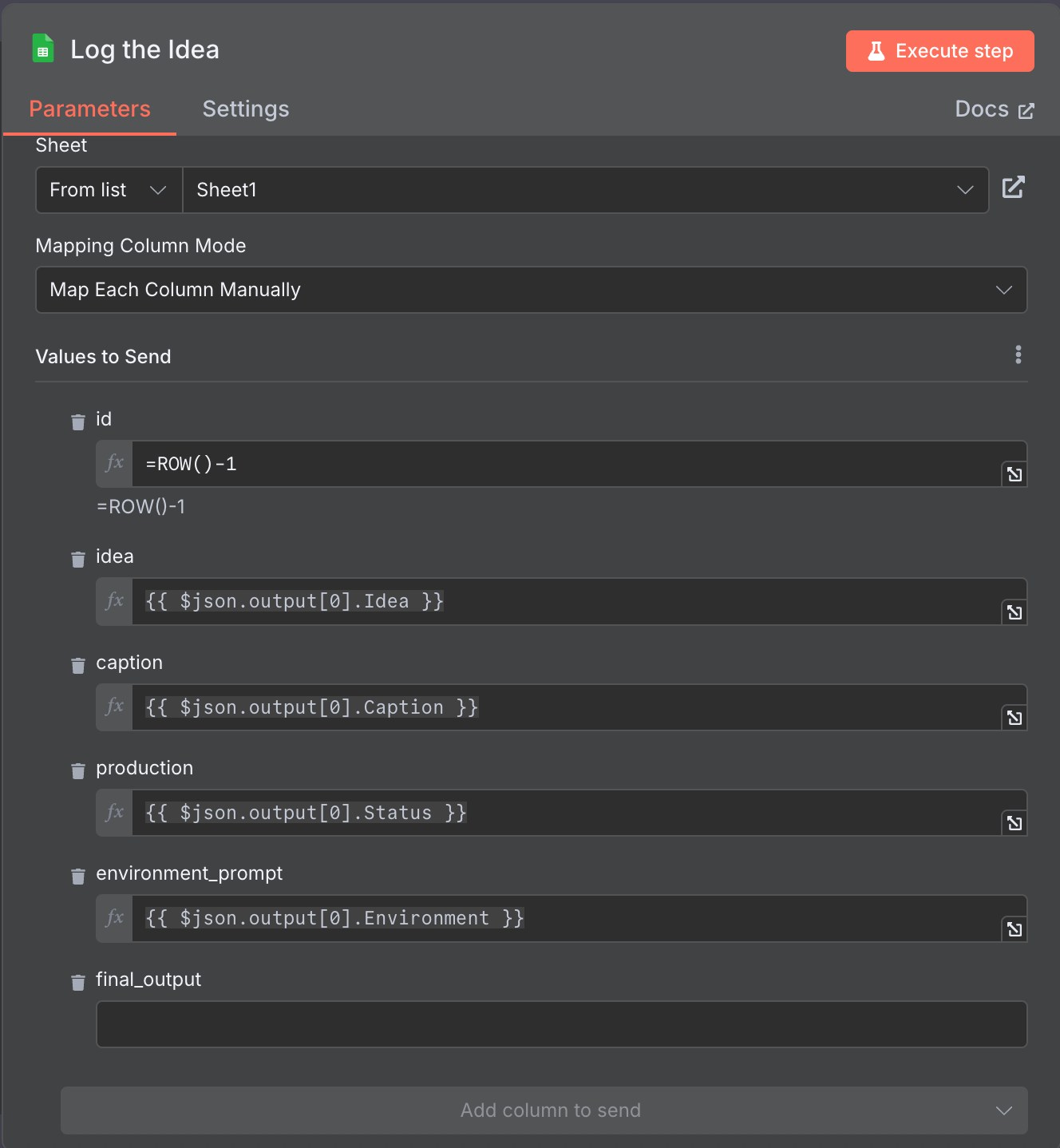Select the Parameters tab
The image size is (1060, 1148).
pos(89,109)
